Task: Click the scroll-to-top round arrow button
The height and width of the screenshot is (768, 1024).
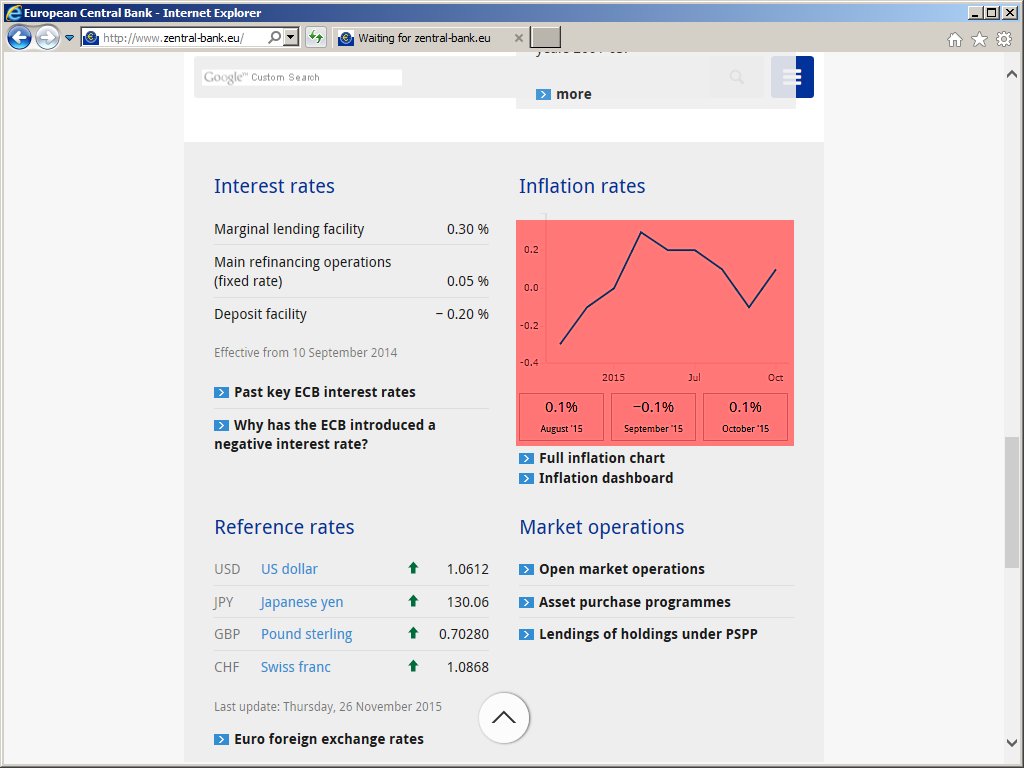Action: pos(504,717)
